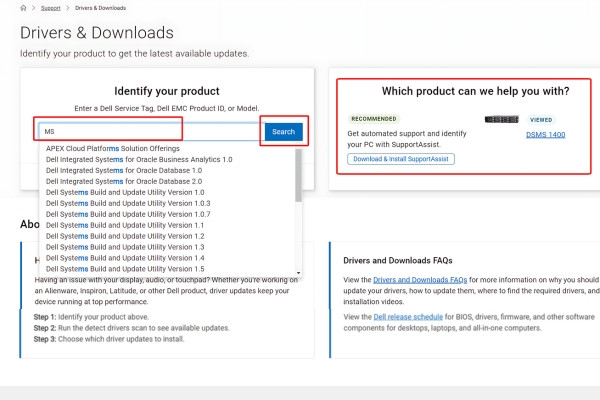Pick Systems Build and Update Utility Version 1.1

tap(125, 225)
